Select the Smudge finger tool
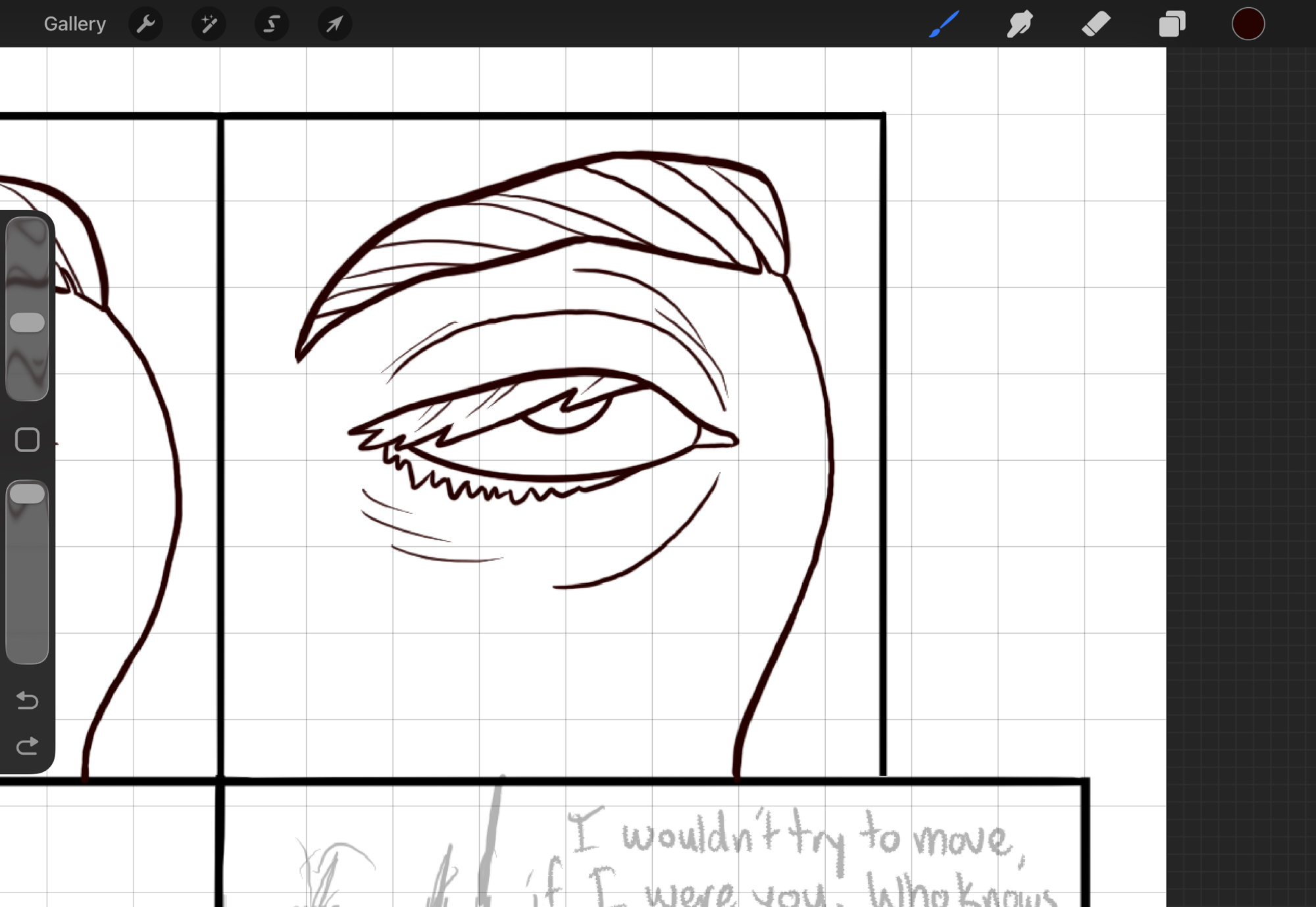Screen dimensions: 1316x907 pyautogui.click(x=1019, y=24)
